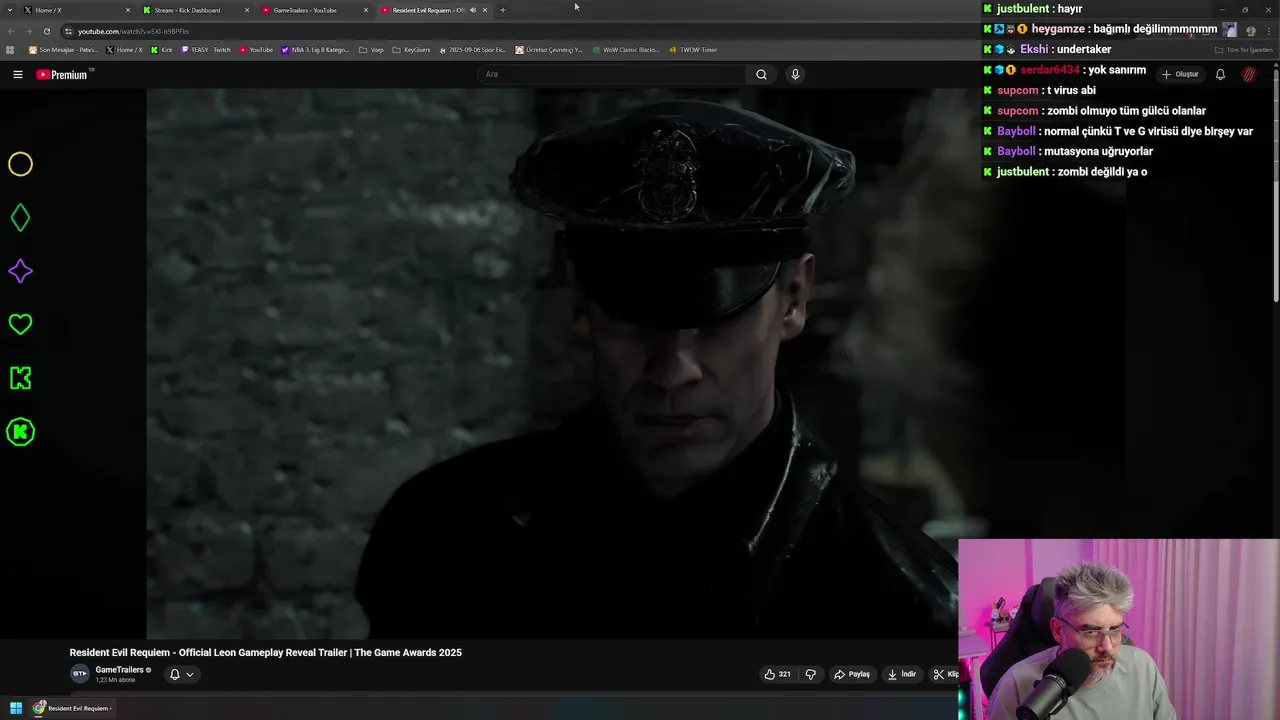
Task: Open Chrome taskbar item Resident Evil Requiem
Action: pos(72,708)
